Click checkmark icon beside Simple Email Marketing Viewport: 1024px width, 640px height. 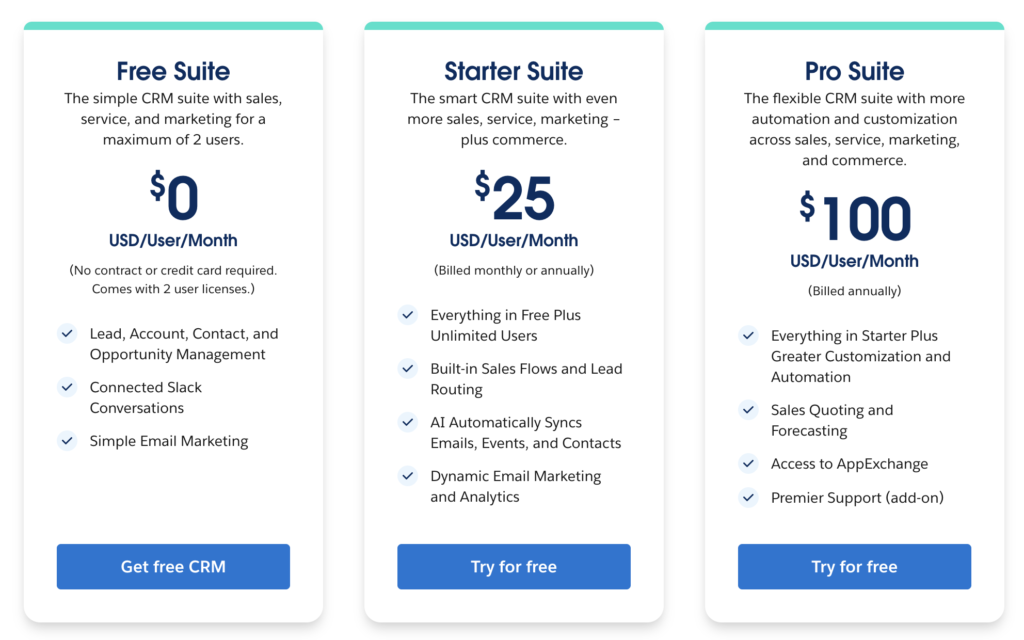[67, 440]
